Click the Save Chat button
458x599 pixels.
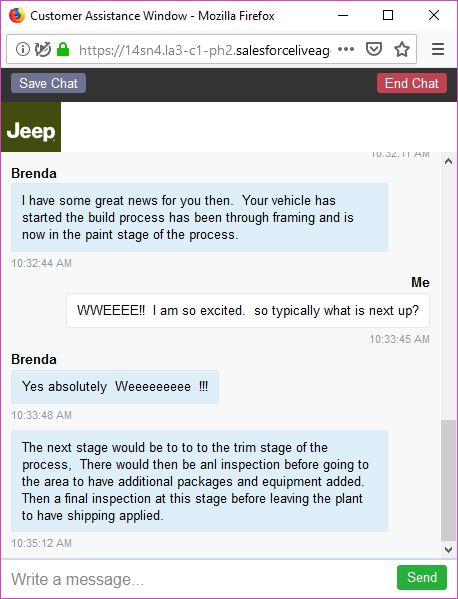[x=49, y=83]
